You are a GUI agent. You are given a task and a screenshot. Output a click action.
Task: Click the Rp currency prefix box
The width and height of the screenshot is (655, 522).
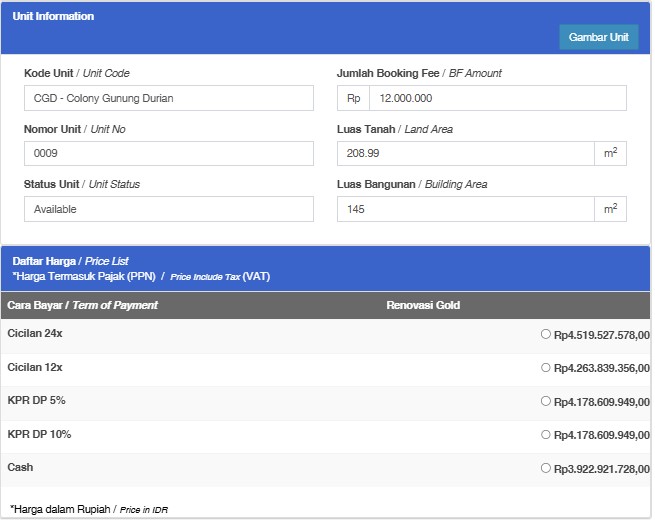[353, 98]
